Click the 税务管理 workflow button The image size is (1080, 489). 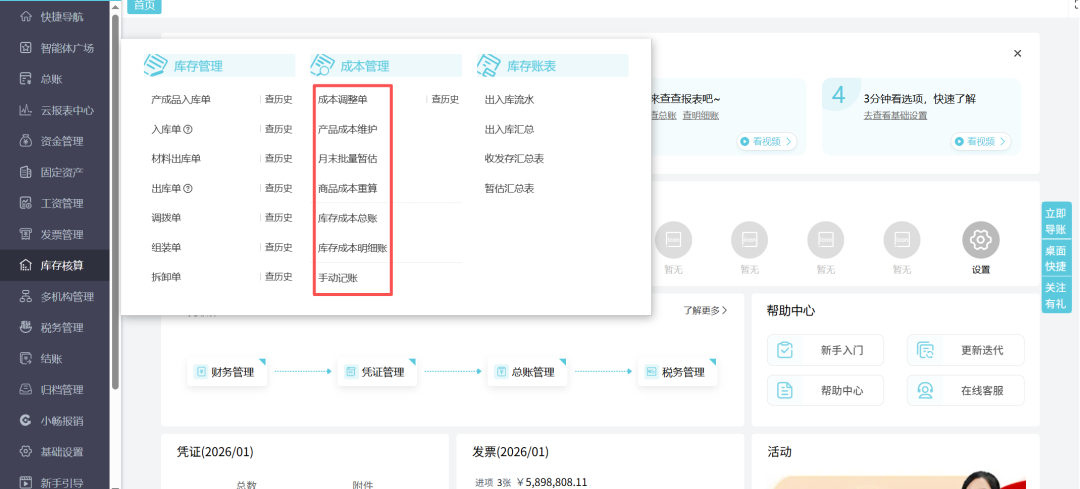click(x=677, y=372)
